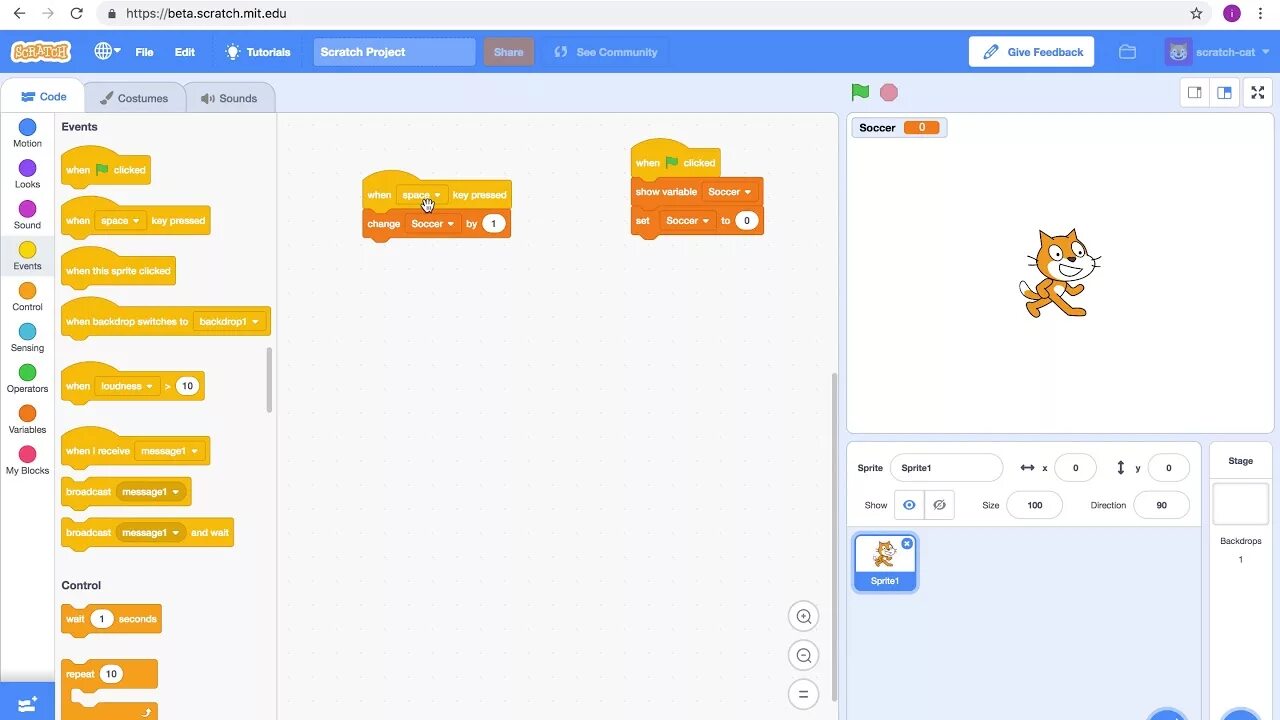Click the green flag to run project
This screenshot has width=1280, height=720.
(x=860, y=92)
